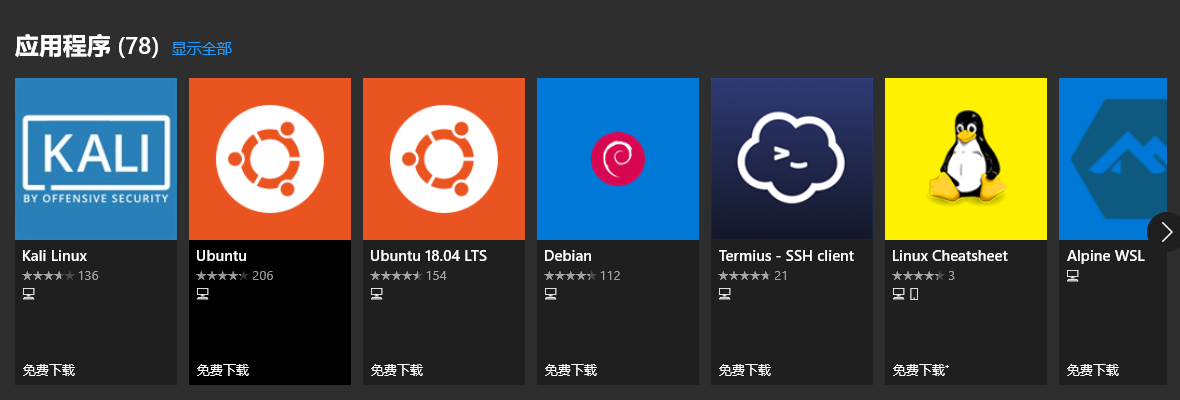Click the Ubuntu app title
Image resolution: width=1180 pixels, height=400 pixels.
coord(221,256)
